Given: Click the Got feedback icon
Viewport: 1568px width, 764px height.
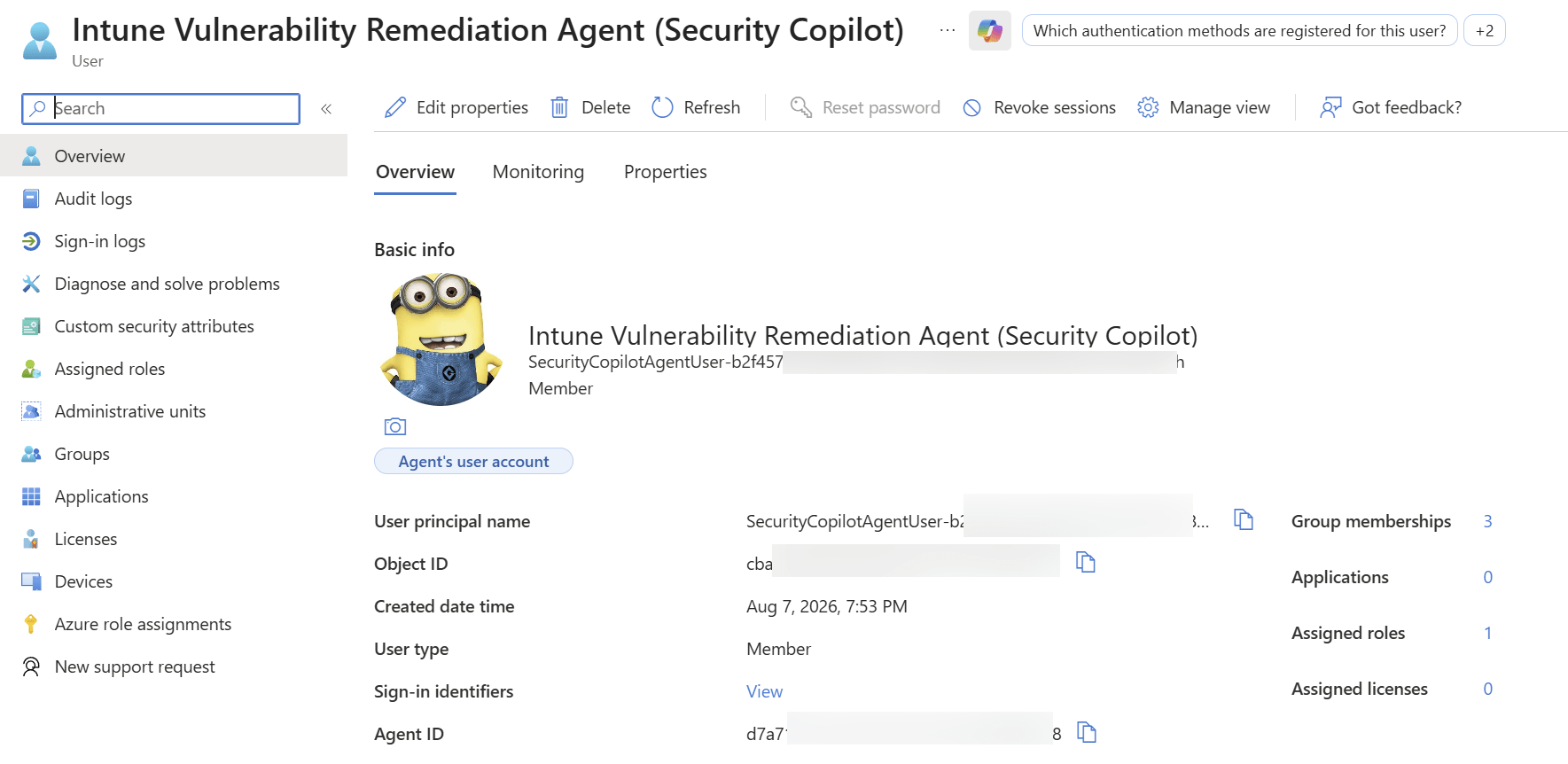Looking at the screenshot, I should (1330, 107).
